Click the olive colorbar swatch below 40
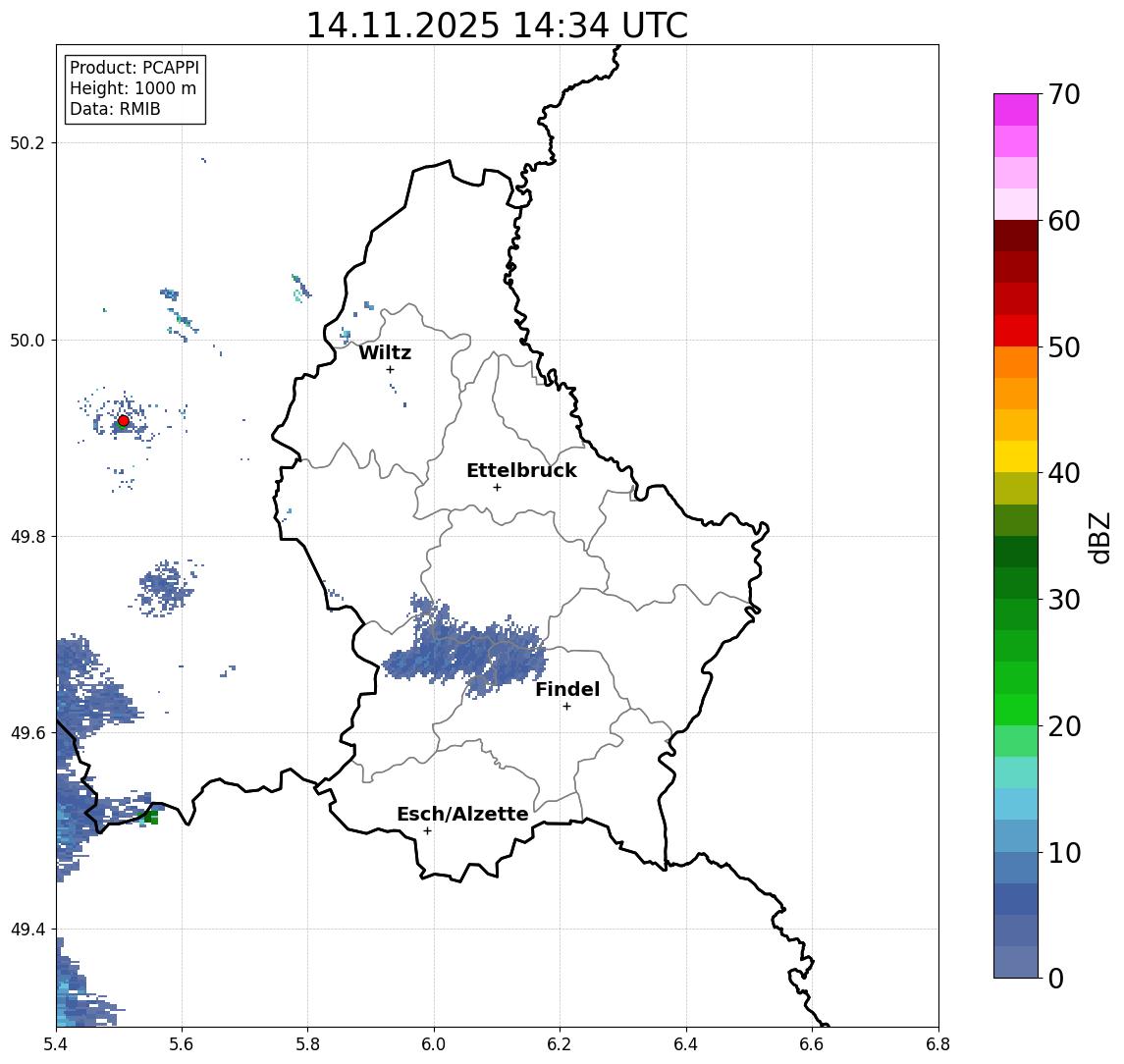Image resolution: width=1124 pixels, height=1064 pixels. [1016, 488]
